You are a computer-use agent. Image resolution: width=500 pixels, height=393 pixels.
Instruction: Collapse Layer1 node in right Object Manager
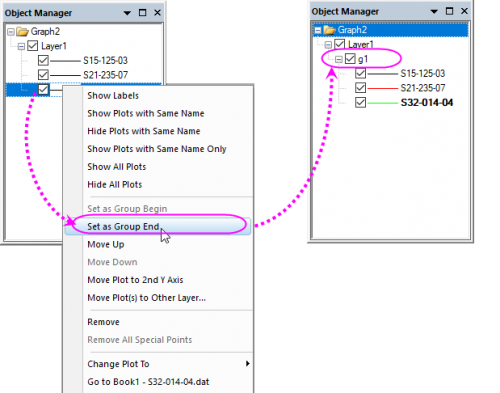(x=328, y=44)
